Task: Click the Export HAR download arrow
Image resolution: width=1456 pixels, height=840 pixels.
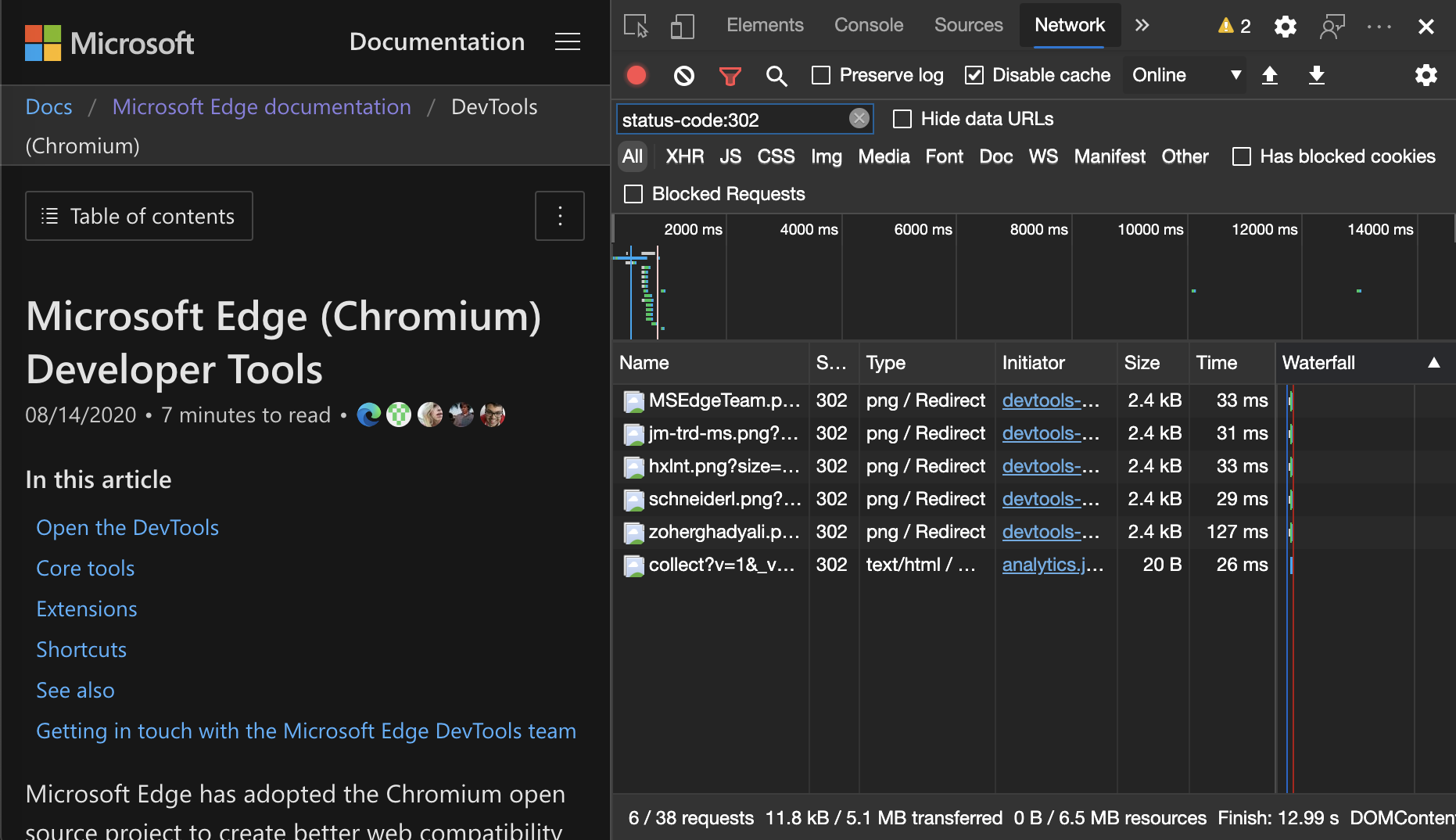Action: pyautogui.click(x=1317, y=75)
